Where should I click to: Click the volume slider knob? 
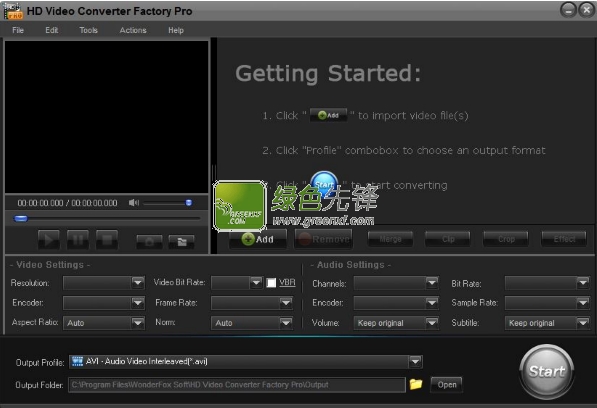click(188, 203)
